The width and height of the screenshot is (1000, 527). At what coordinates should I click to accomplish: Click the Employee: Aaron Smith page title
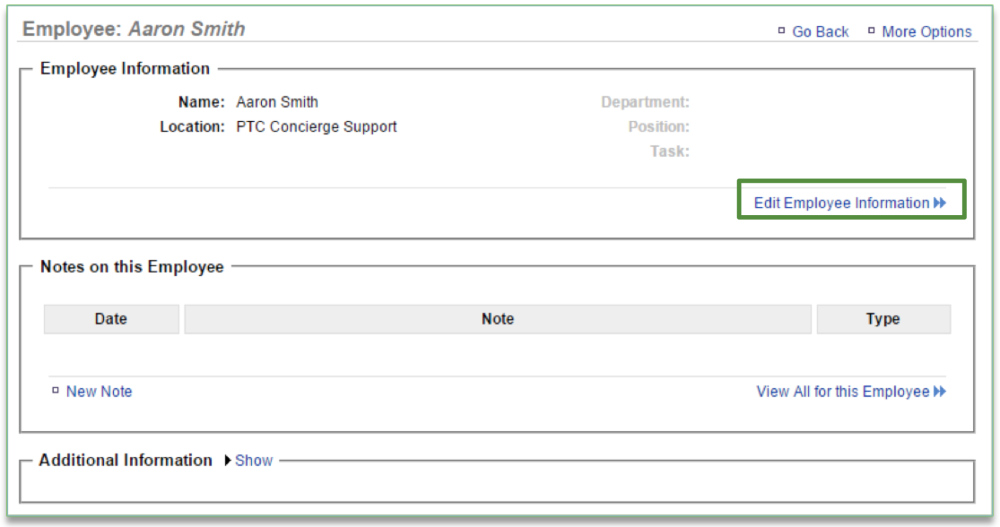click(x=134, y=29)
